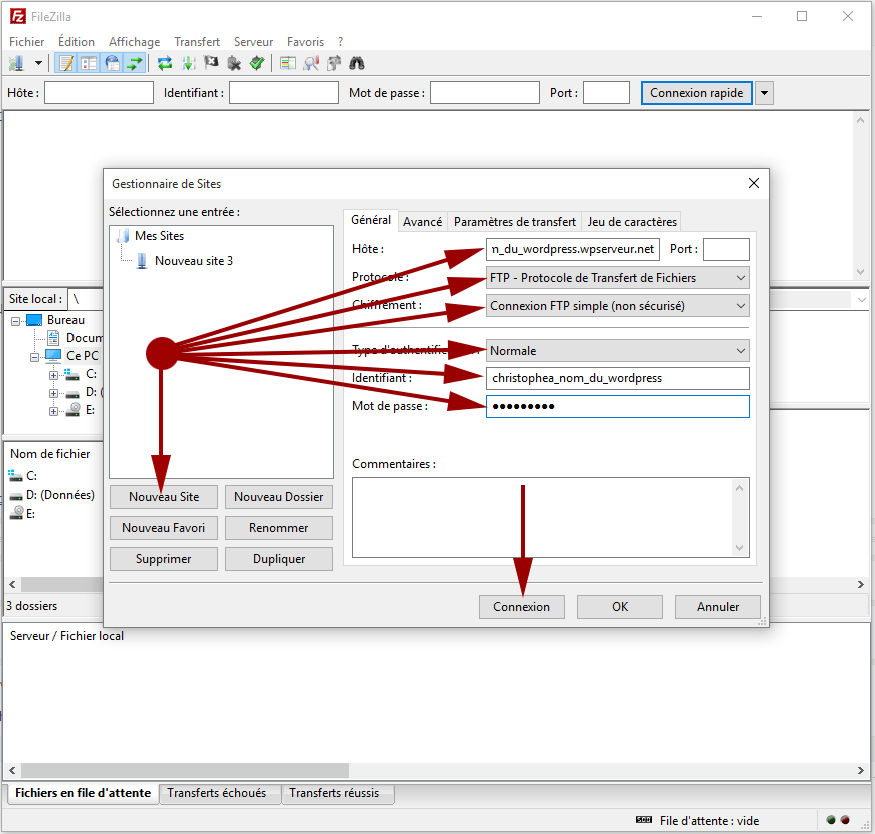
Task: Collapse the Ce PC tree node
Action: pyautogui.click(x=35, y=357)
